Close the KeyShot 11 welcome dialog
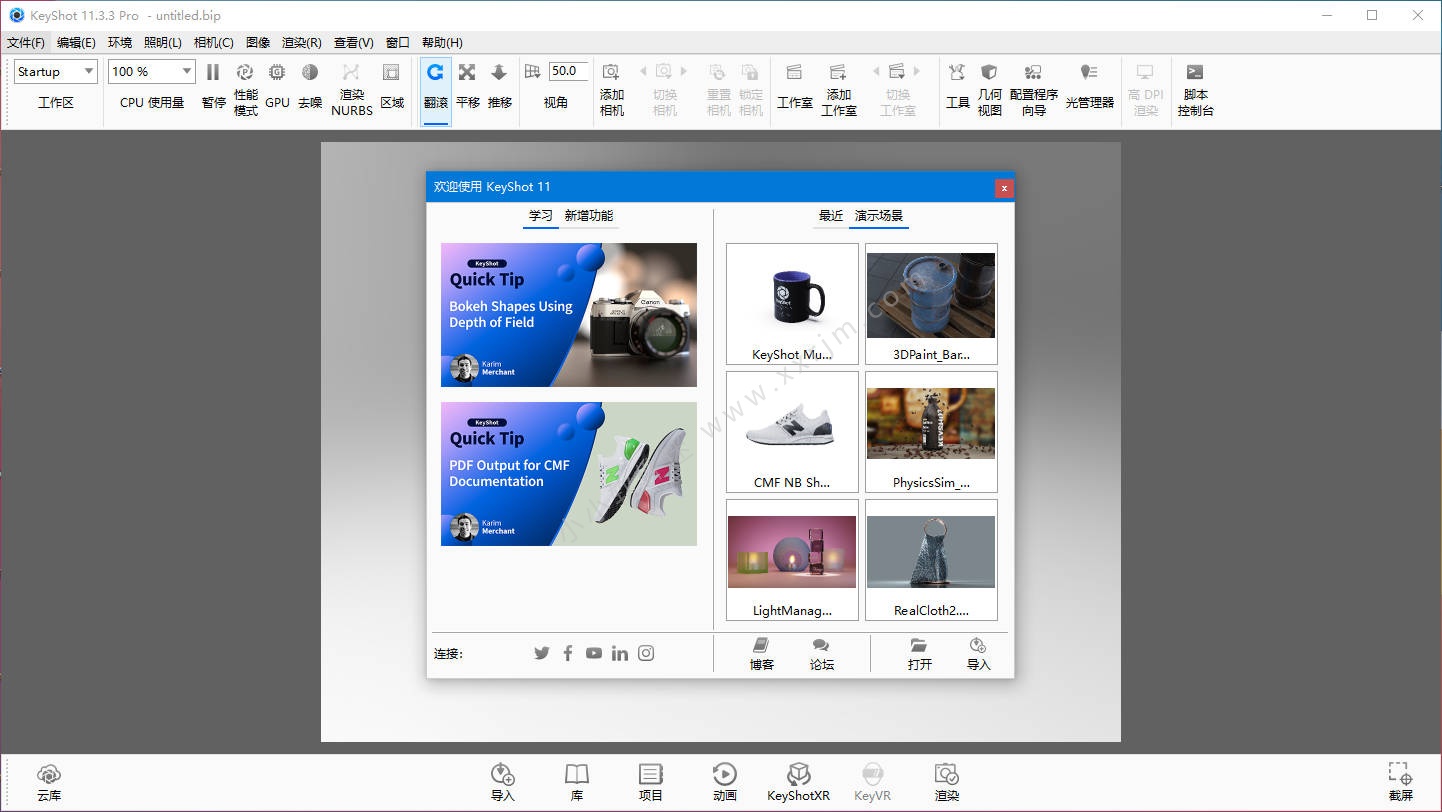 tap(1004, 187)
